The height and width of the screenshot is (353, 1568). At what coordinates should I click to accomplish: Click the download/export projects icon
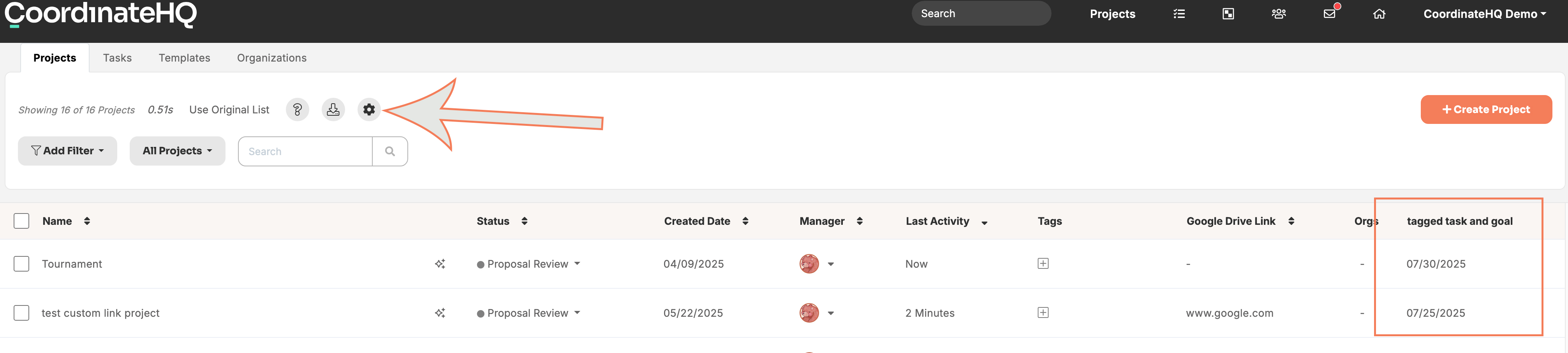333,109
